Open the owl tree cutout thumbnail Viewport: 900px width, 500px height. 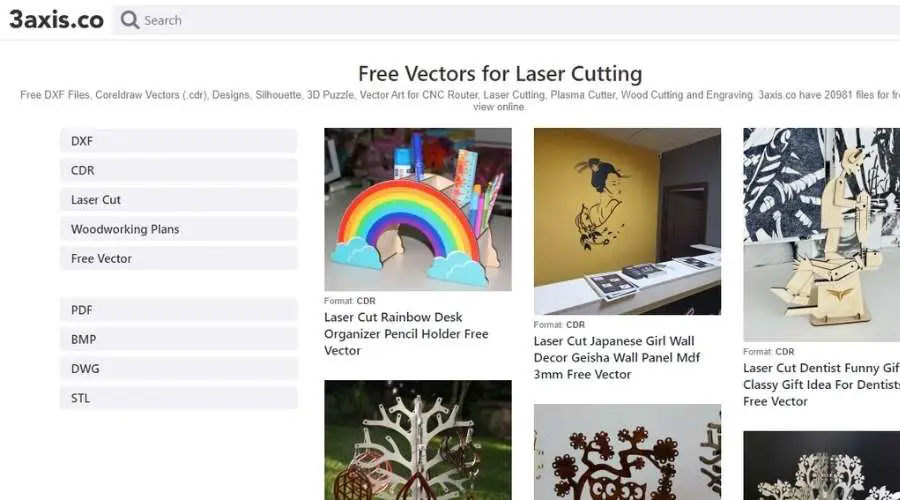627,452
